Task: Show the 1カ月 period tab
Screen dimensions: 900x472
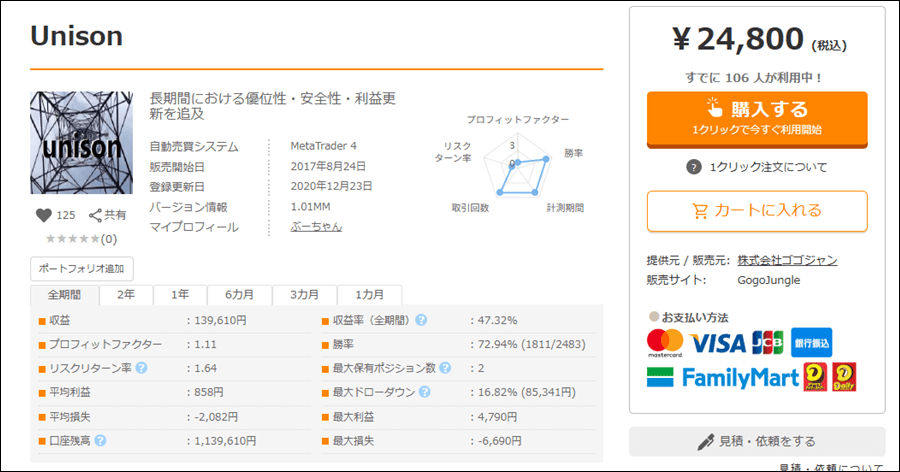Action: [370, 295]
